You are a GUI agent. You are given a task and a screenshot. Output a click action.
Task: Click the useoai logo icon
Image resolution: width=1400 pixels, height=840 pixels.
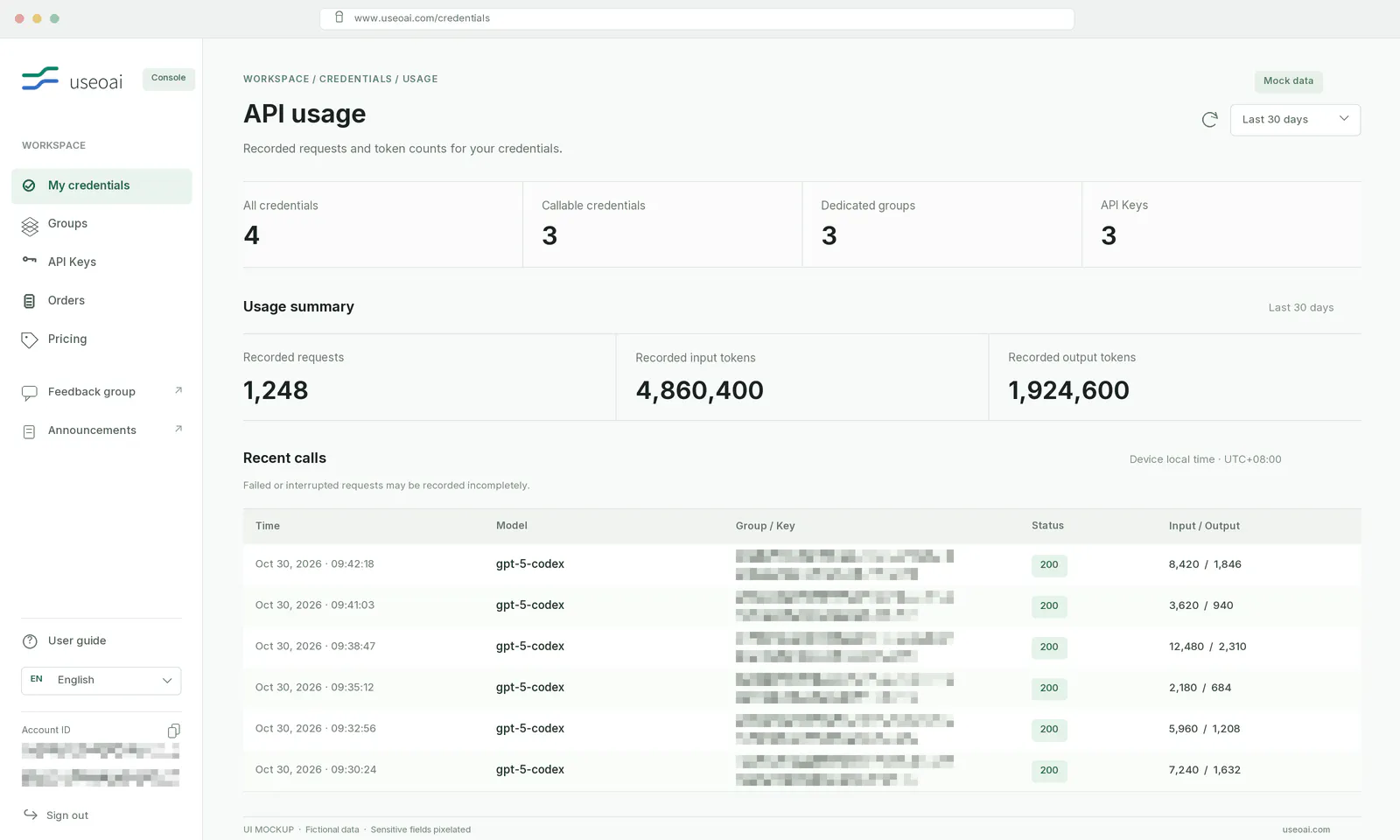point(40,79)
